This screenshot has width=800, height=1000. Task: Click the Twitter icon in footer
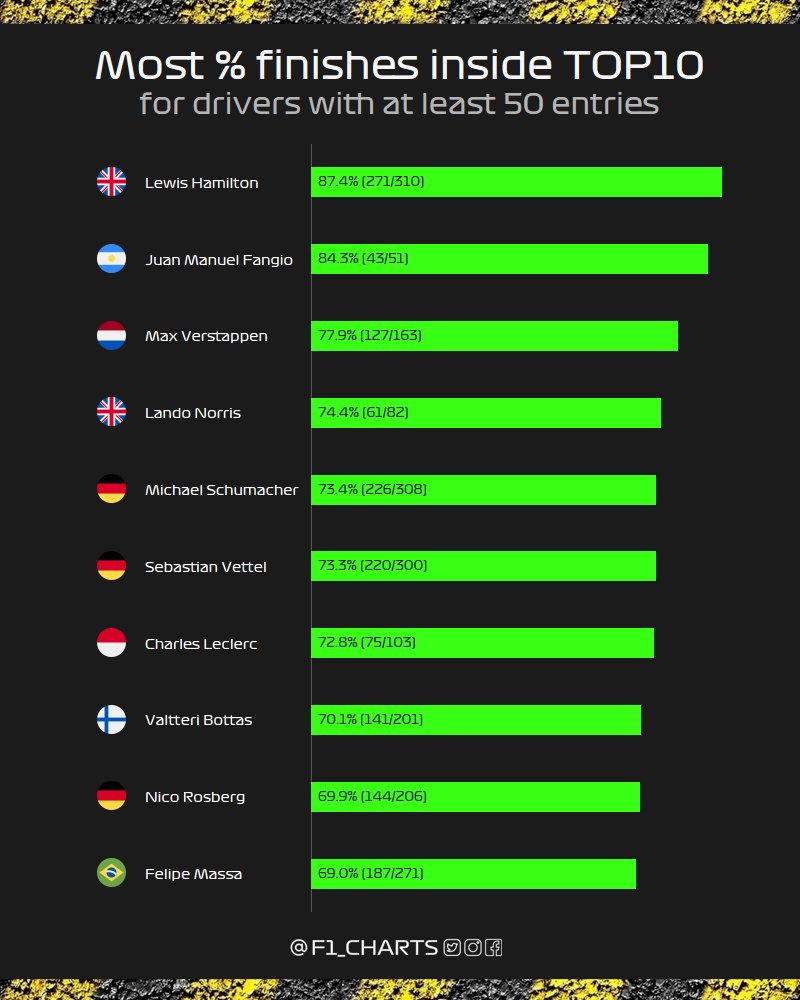pyautogui.click(x=452, y=948)
